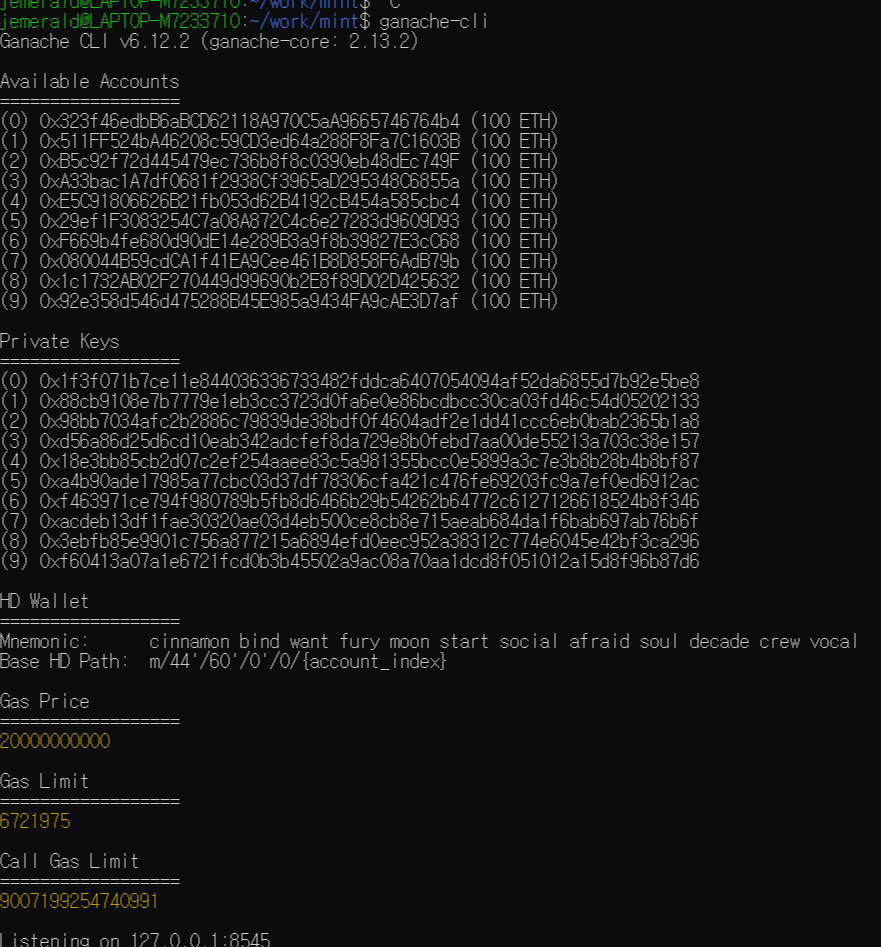Viewport: 881px width, 947px height.
Task: Click account (8) address 0x1c1732AB02F2
Action: [x=249, y=281]
